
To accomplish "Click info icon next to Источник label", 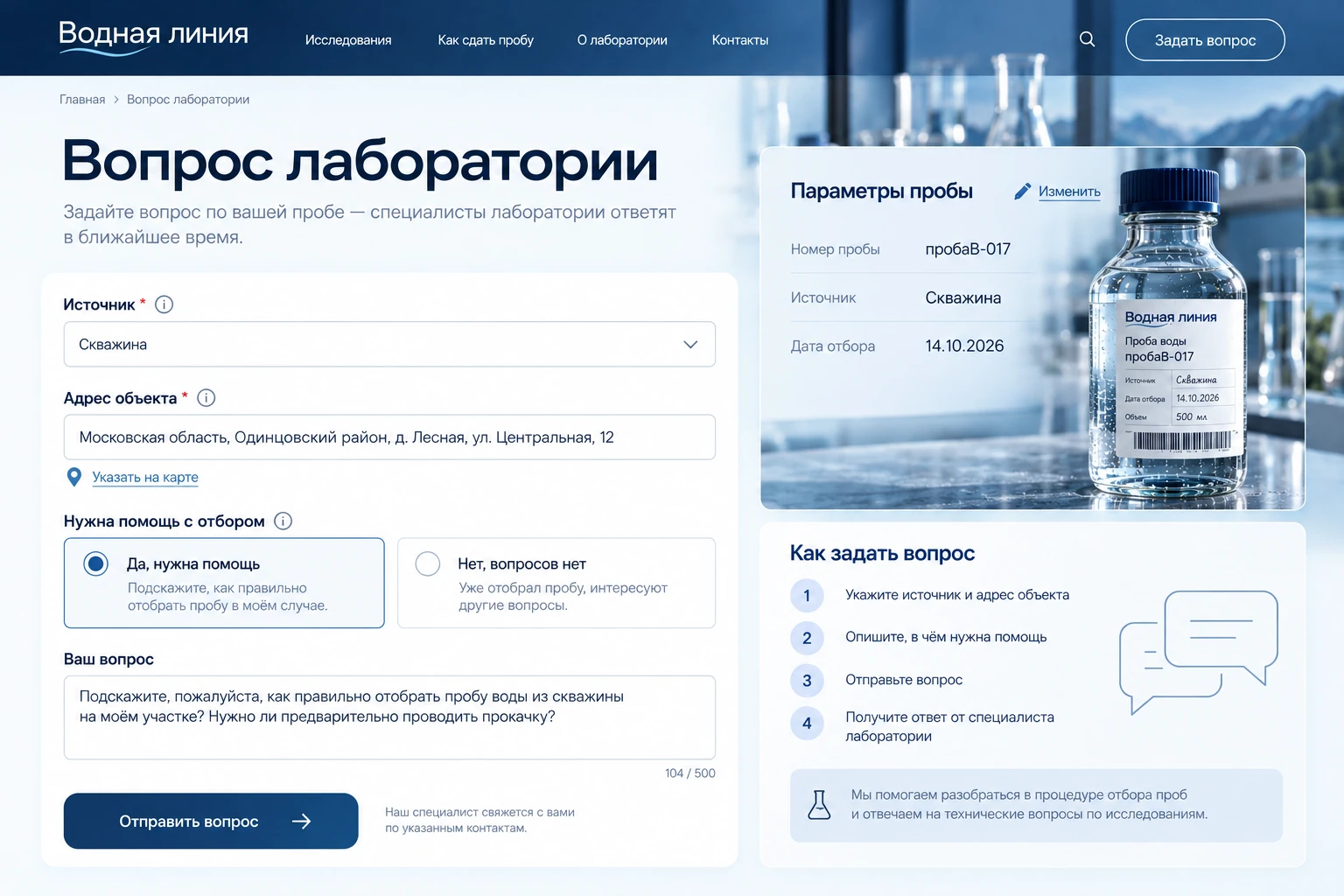I will 164,304.
